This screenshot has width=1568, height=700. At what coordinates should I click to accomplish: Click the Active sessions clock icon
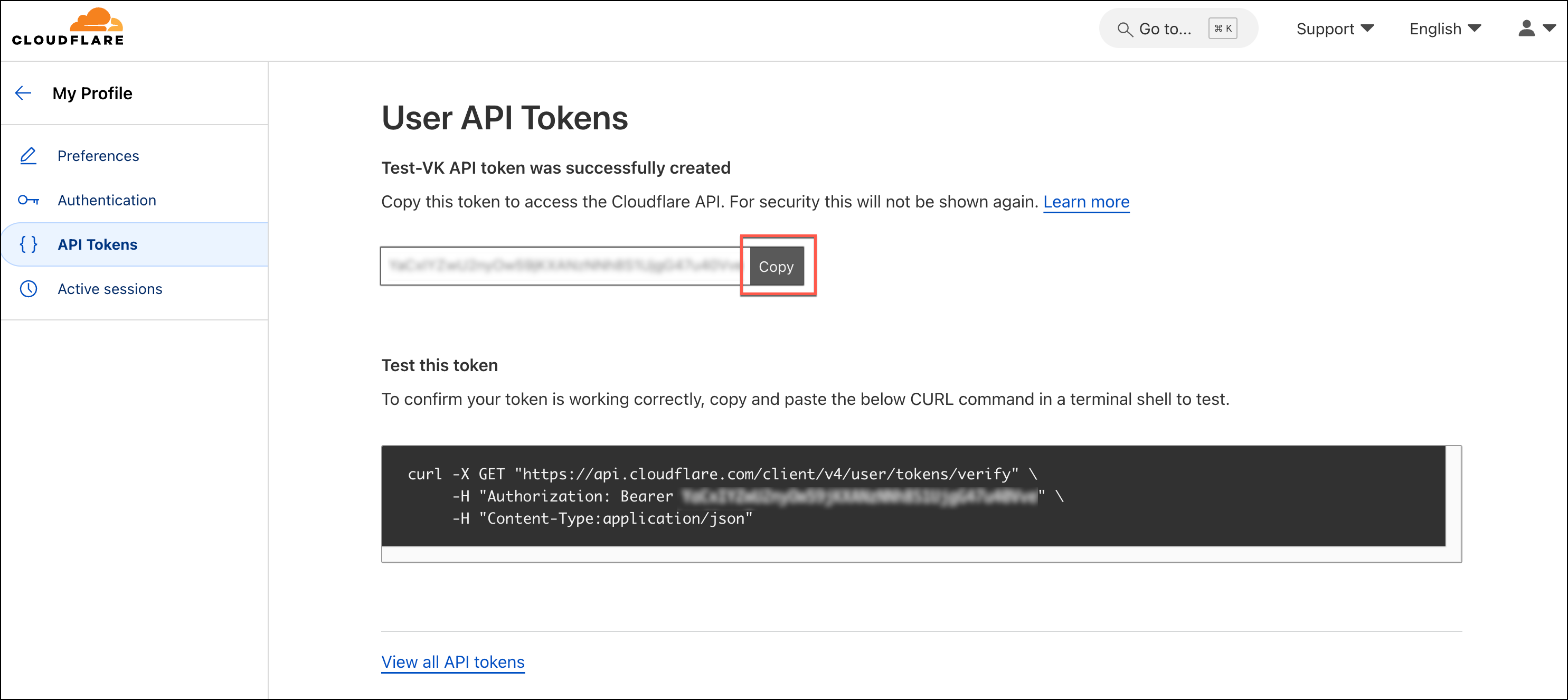coord(28,289)
